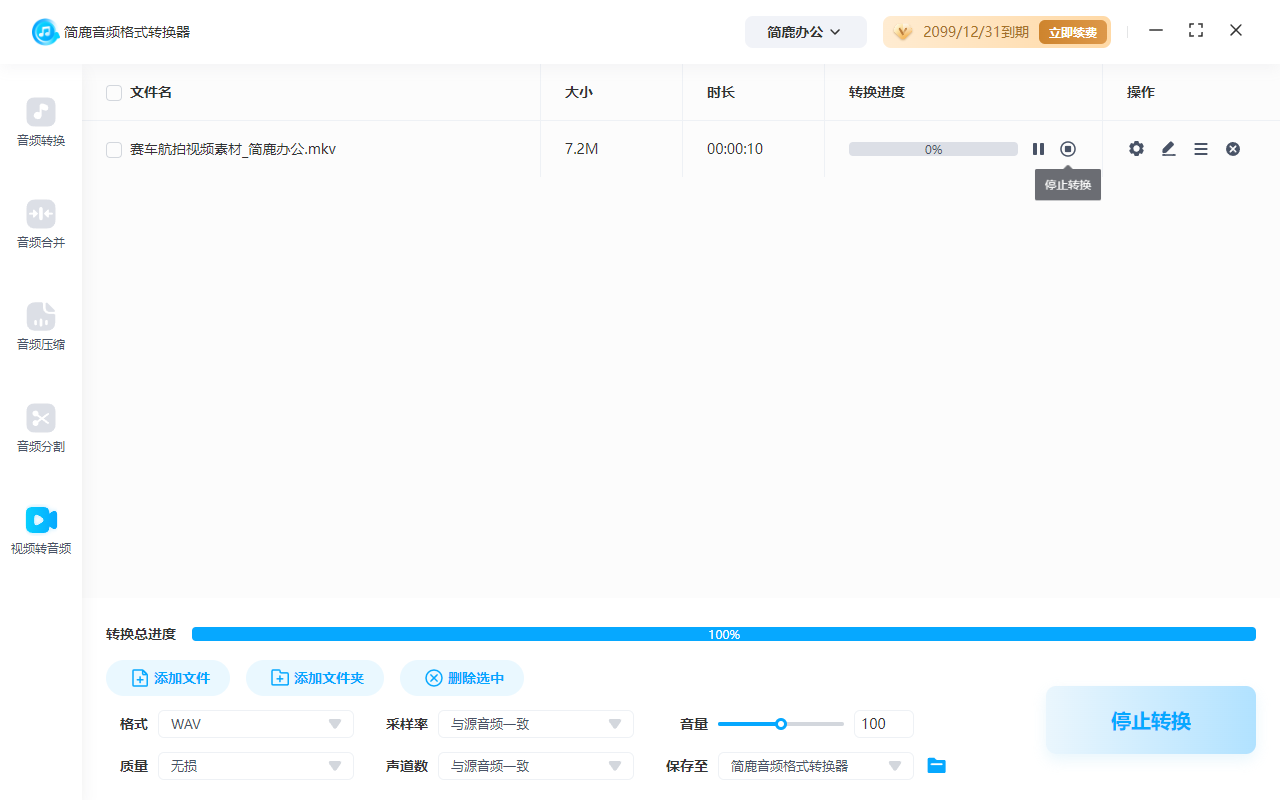Open the 质量 selection menu
1280x800 pixels.
coord(255,765)
